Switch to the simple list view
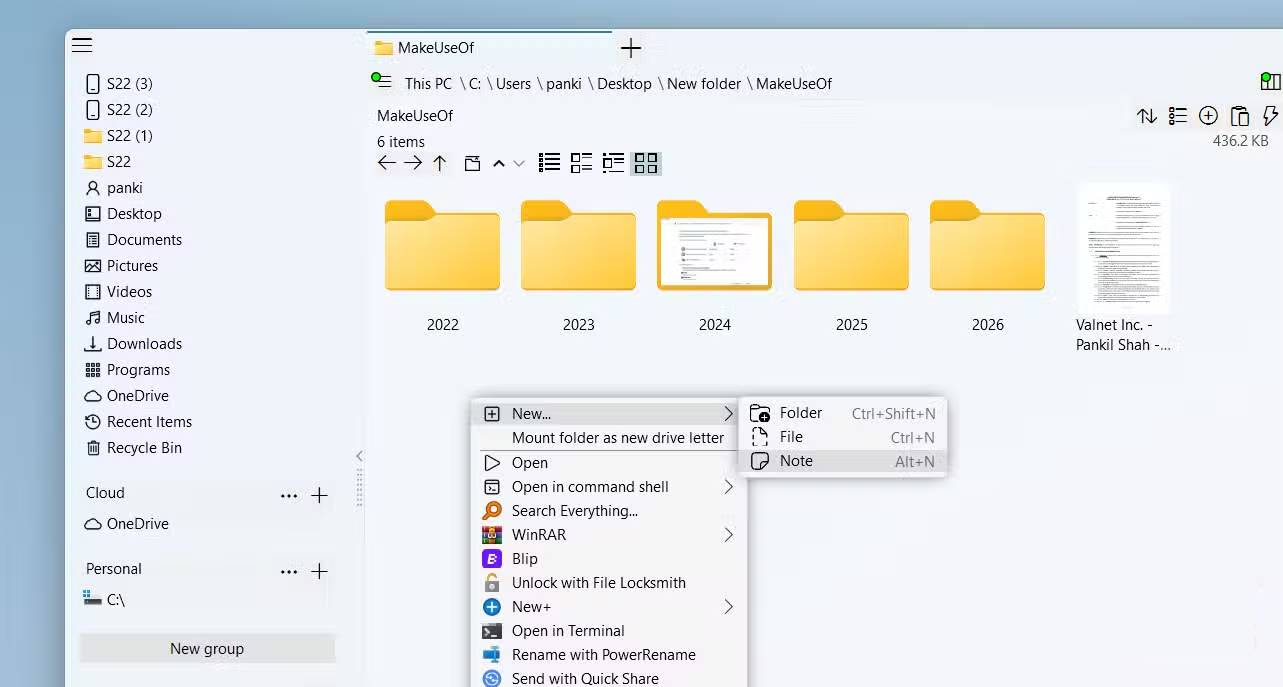This screenshot has height=687, width=1283. (x=549, y=163)
